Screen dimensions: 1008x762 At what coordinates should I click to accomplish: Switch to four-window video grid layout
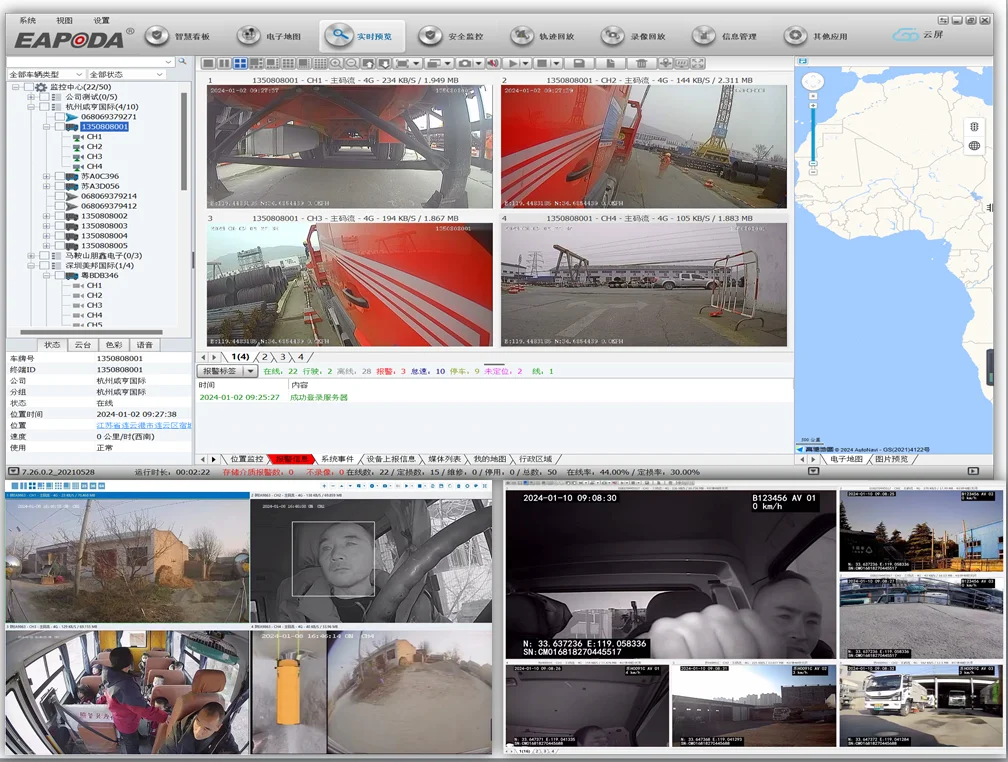[241, 63]
